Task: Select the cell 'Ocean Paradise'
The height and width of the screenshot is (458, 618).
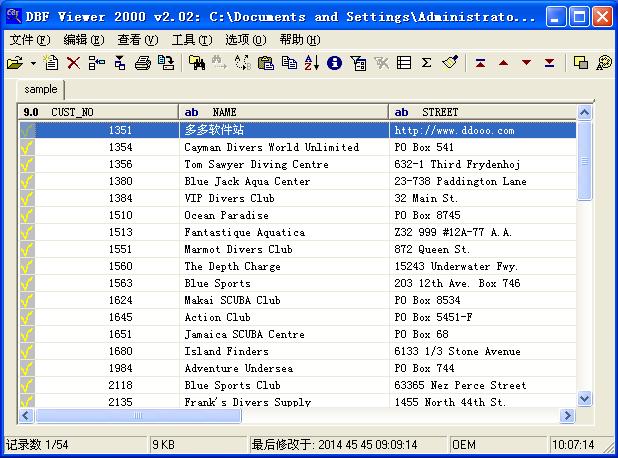Action: click(x=284, y=215)
